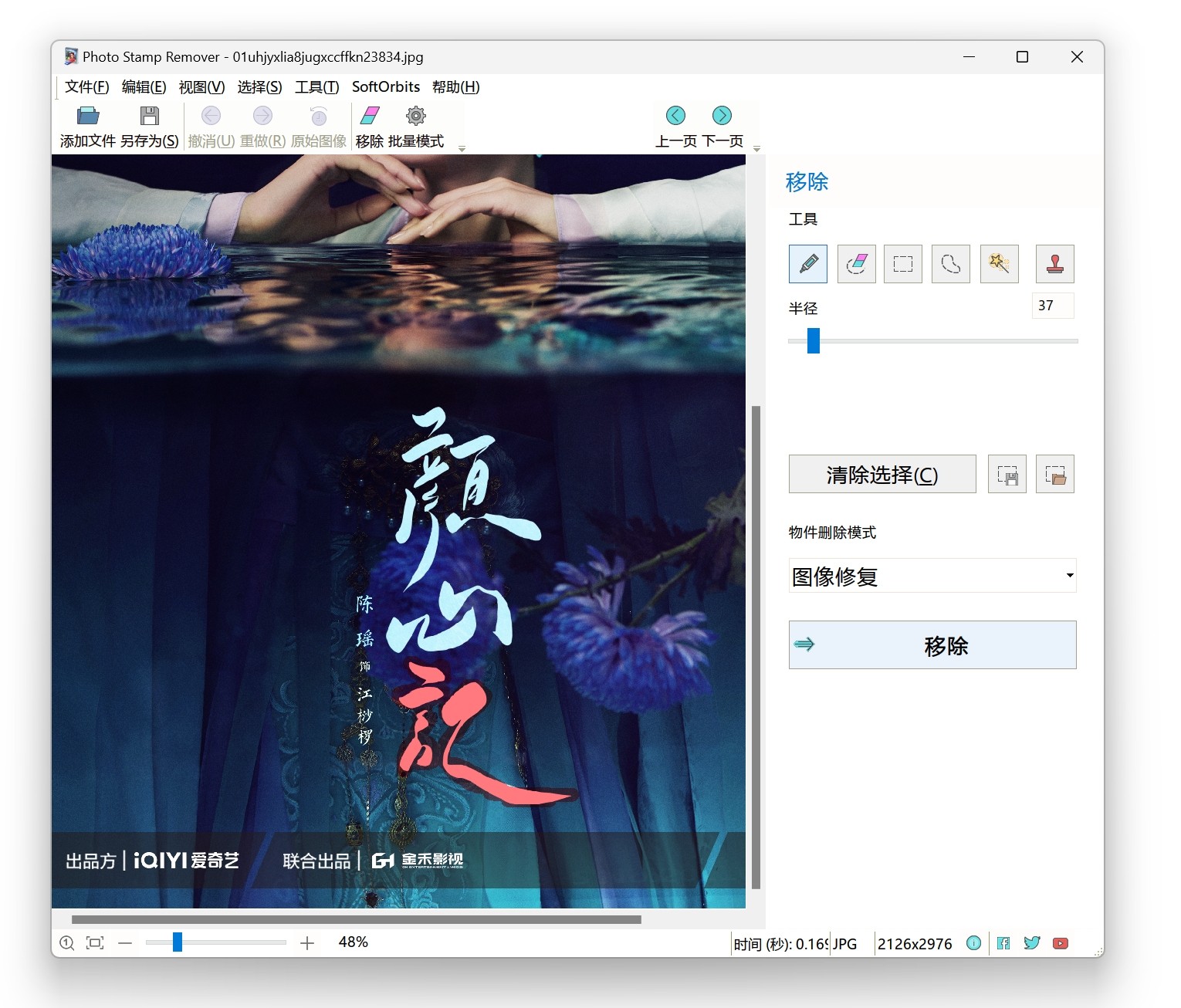Open the SoftOrbits menu
This screenshot has width=1181, height=1008.
(386, 86)
